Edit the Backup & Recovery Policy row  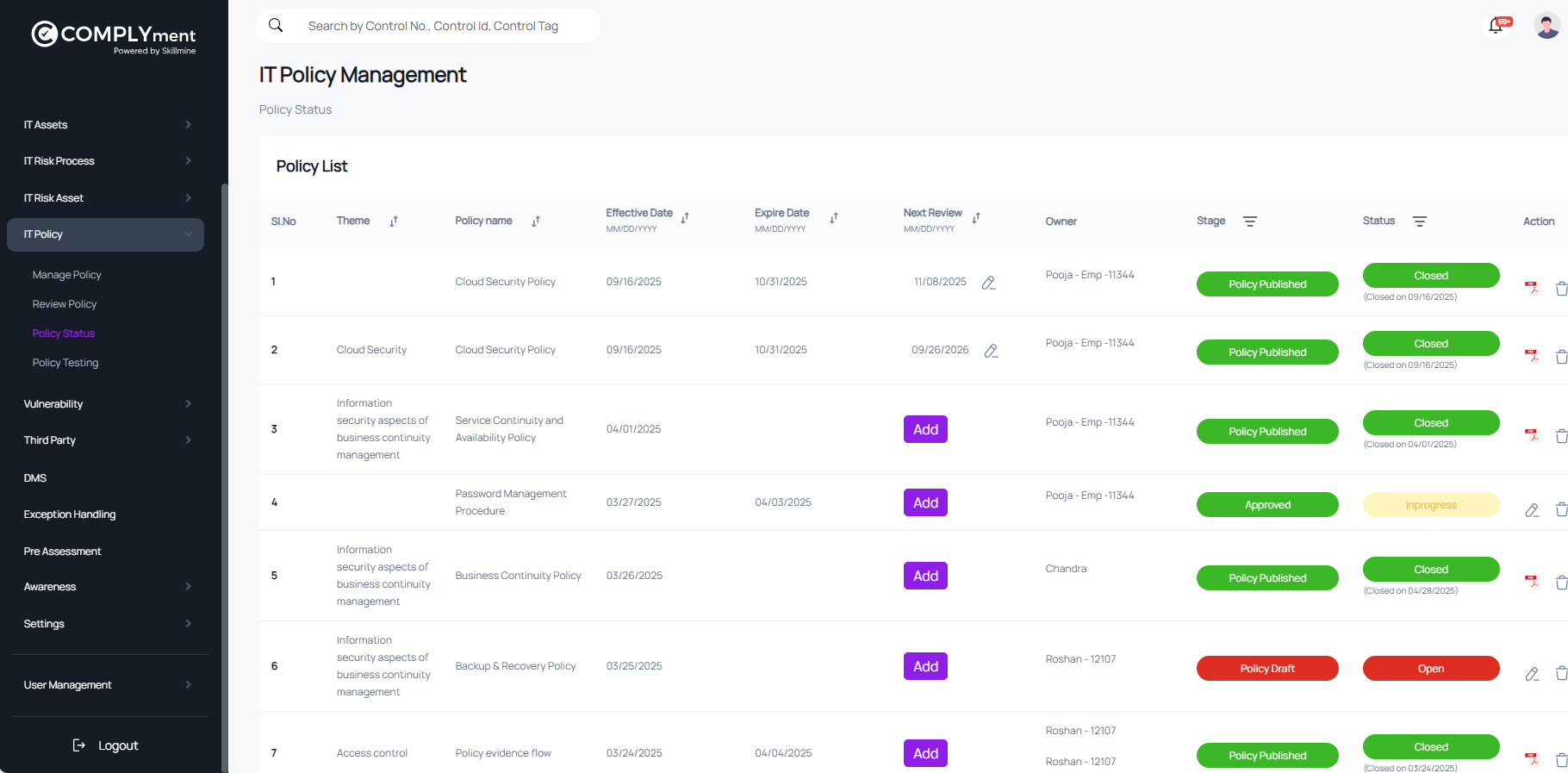[1532, 674]
